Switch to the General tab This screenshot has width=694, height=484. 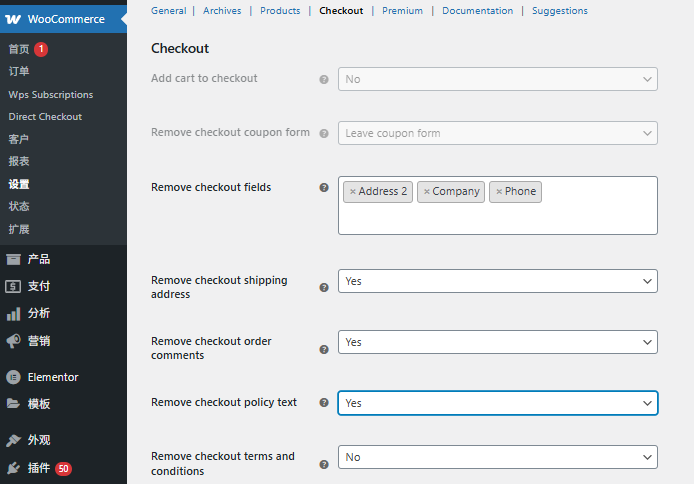[168, 11]
